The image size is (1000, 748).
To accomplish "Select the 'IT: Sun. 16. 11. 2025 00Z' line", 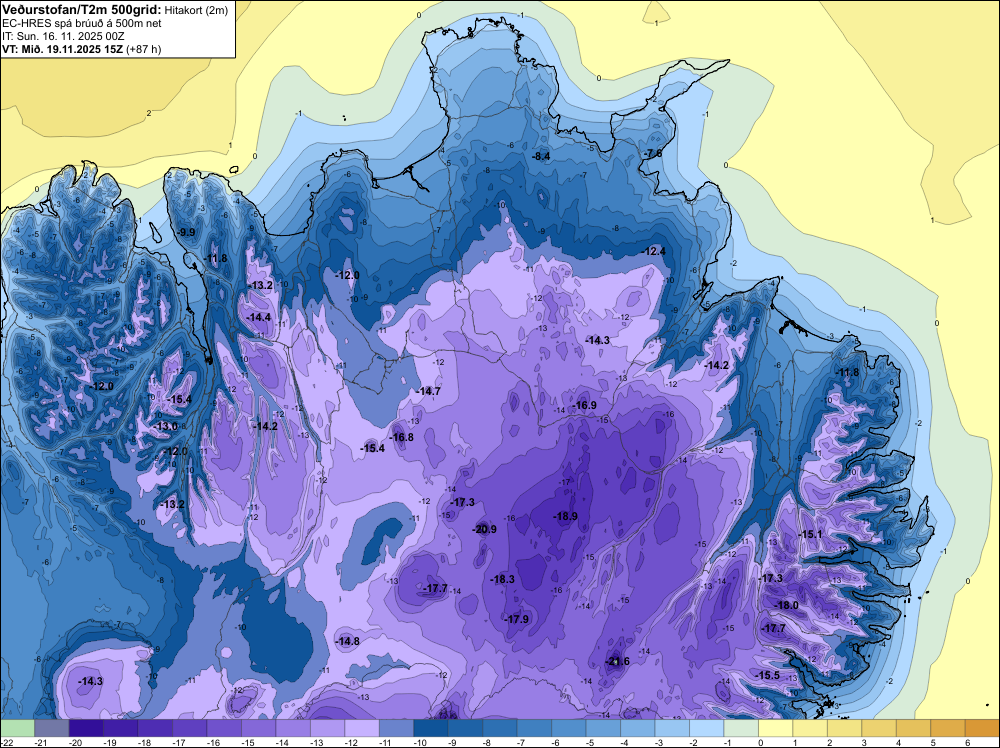I will [63, 36].
